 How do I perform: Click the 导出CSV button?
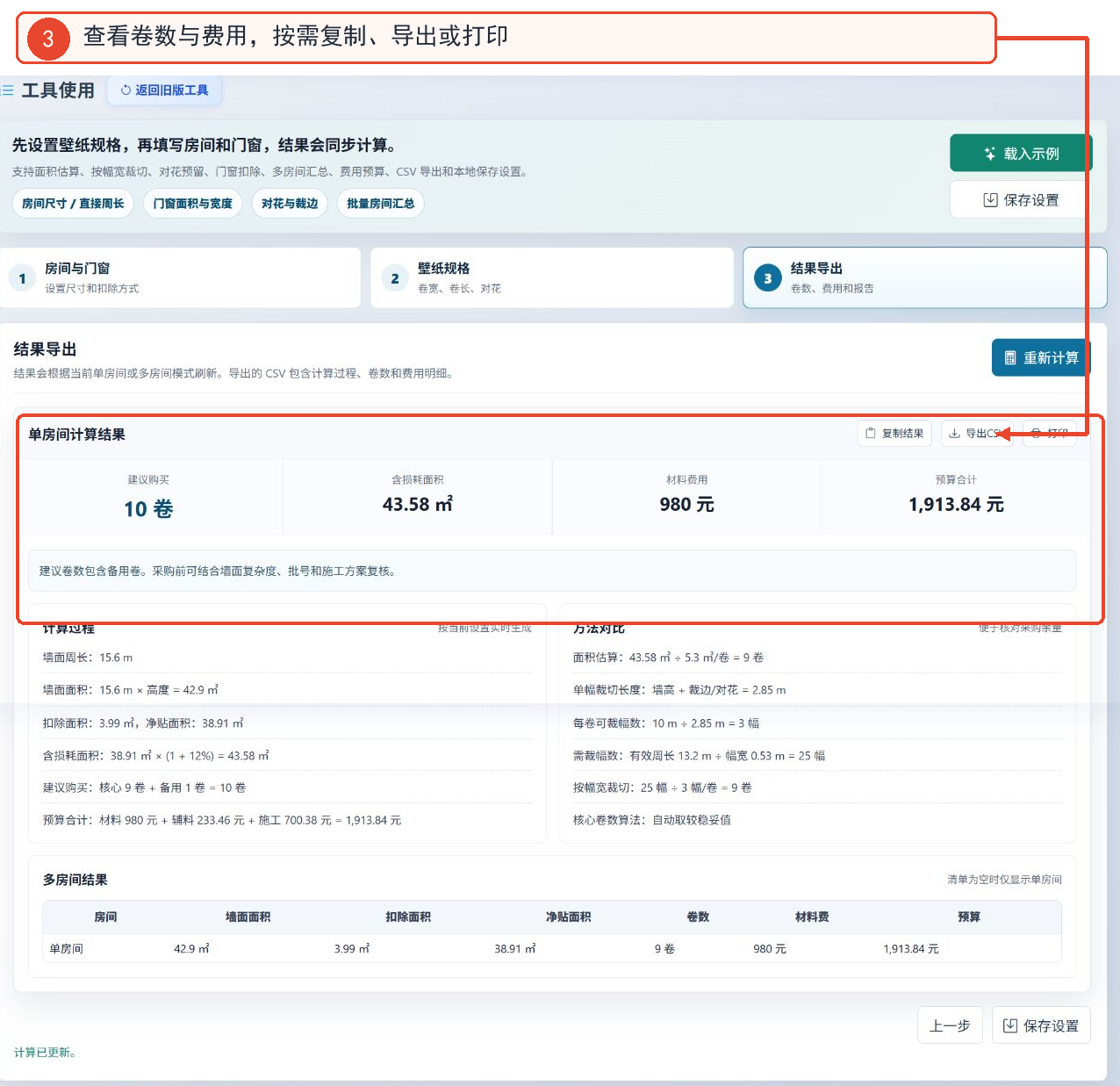click(977, 433)
